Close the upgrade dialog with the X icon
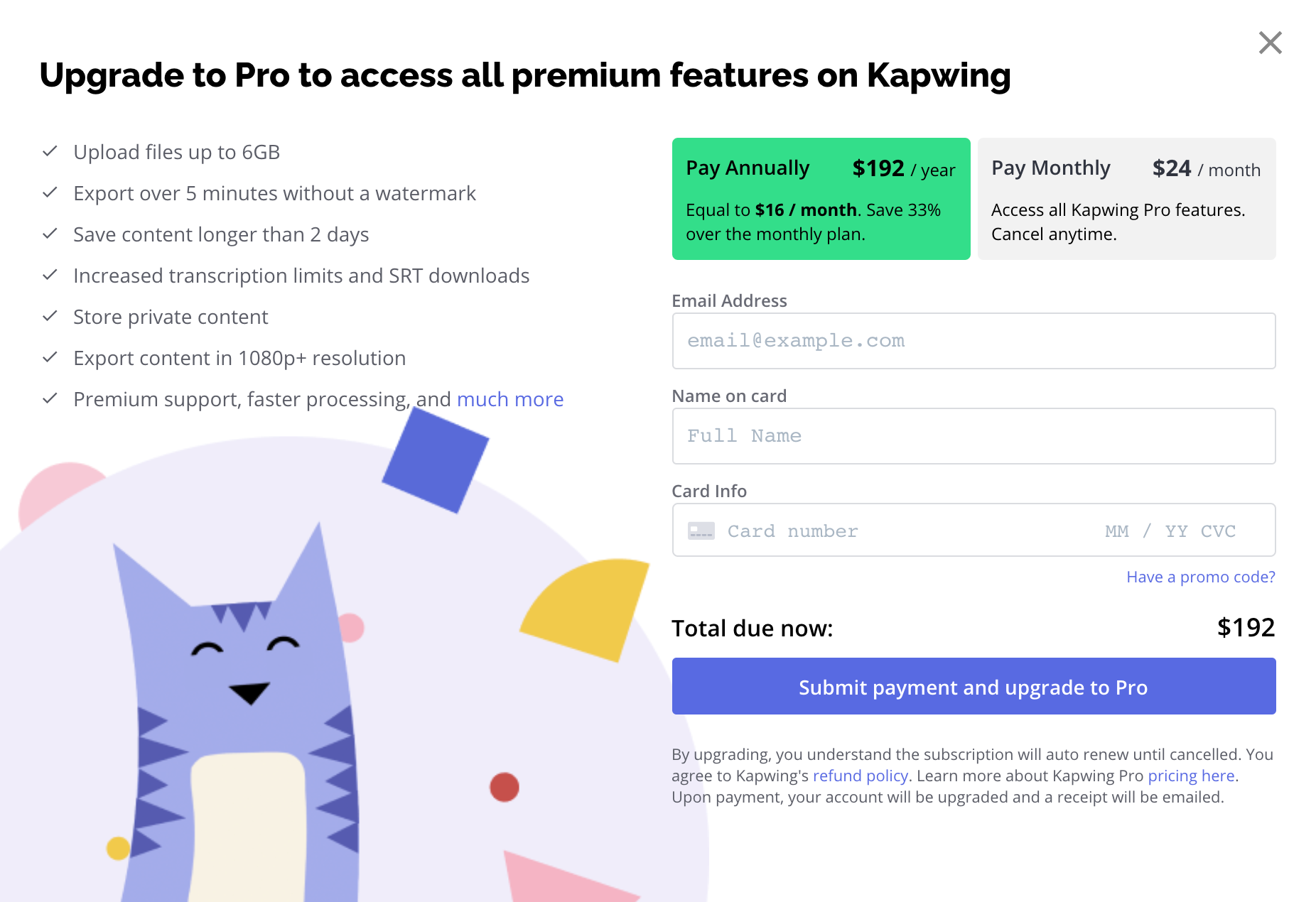Viewport: 1316px width, 902px height. click(1270, 43)
